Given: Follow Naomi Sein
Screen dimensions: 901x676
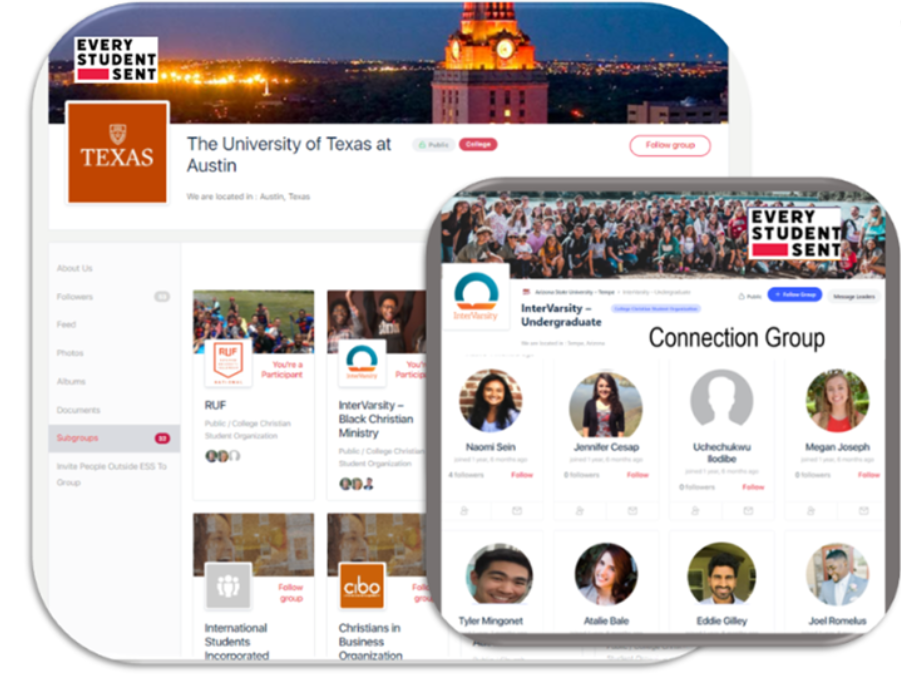Looking at the screenshot, I should tap(522, 475).
